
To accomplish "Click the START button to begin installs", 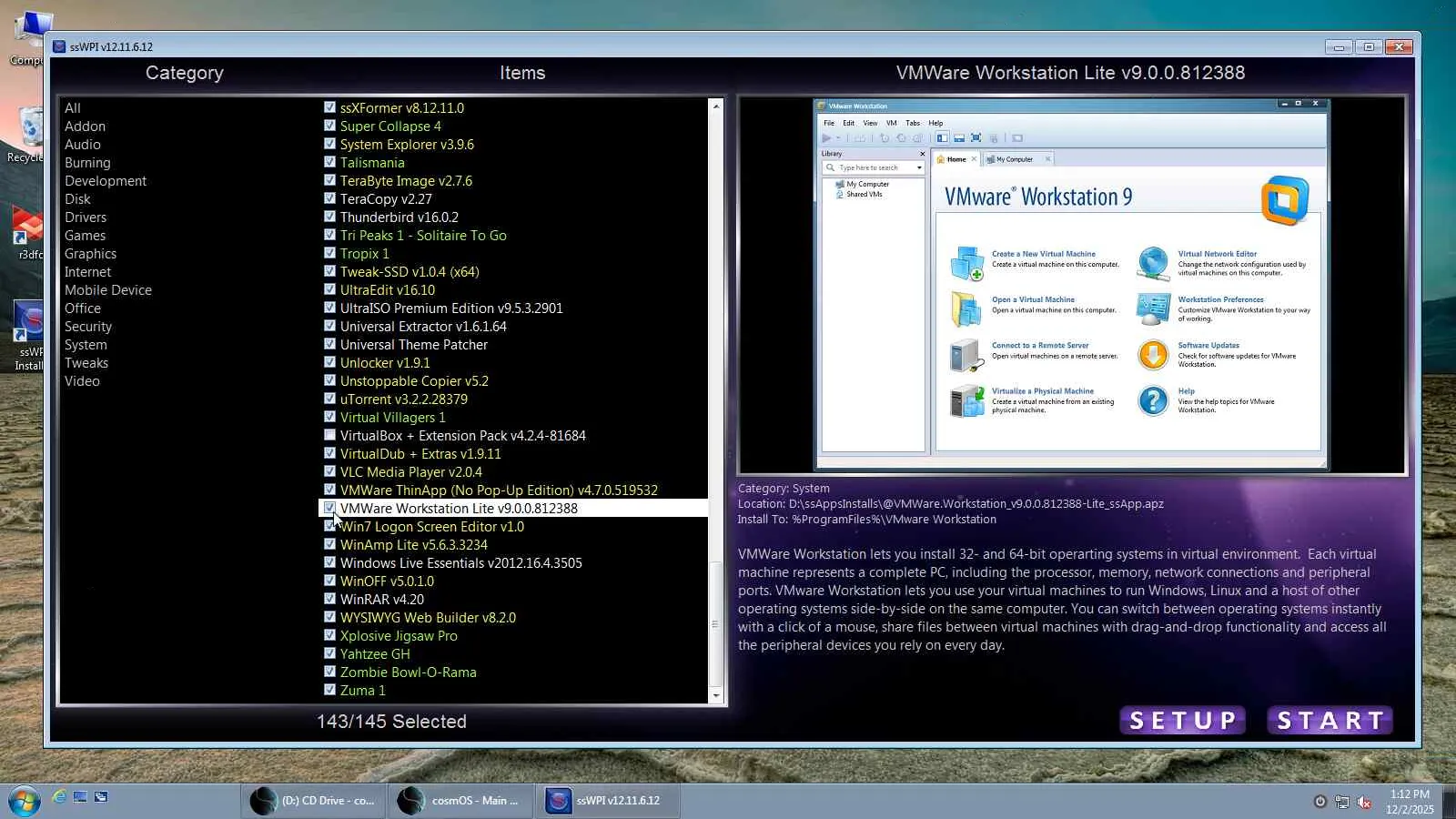I will click(1330, 721).
